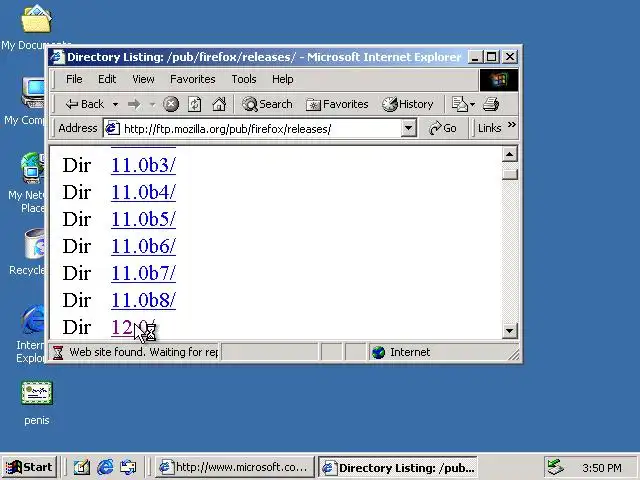Image resolution: width=640 pixels, height=480 pixels.
Task: Maximize the Internet Explorer window
Action: click(491, 57)
